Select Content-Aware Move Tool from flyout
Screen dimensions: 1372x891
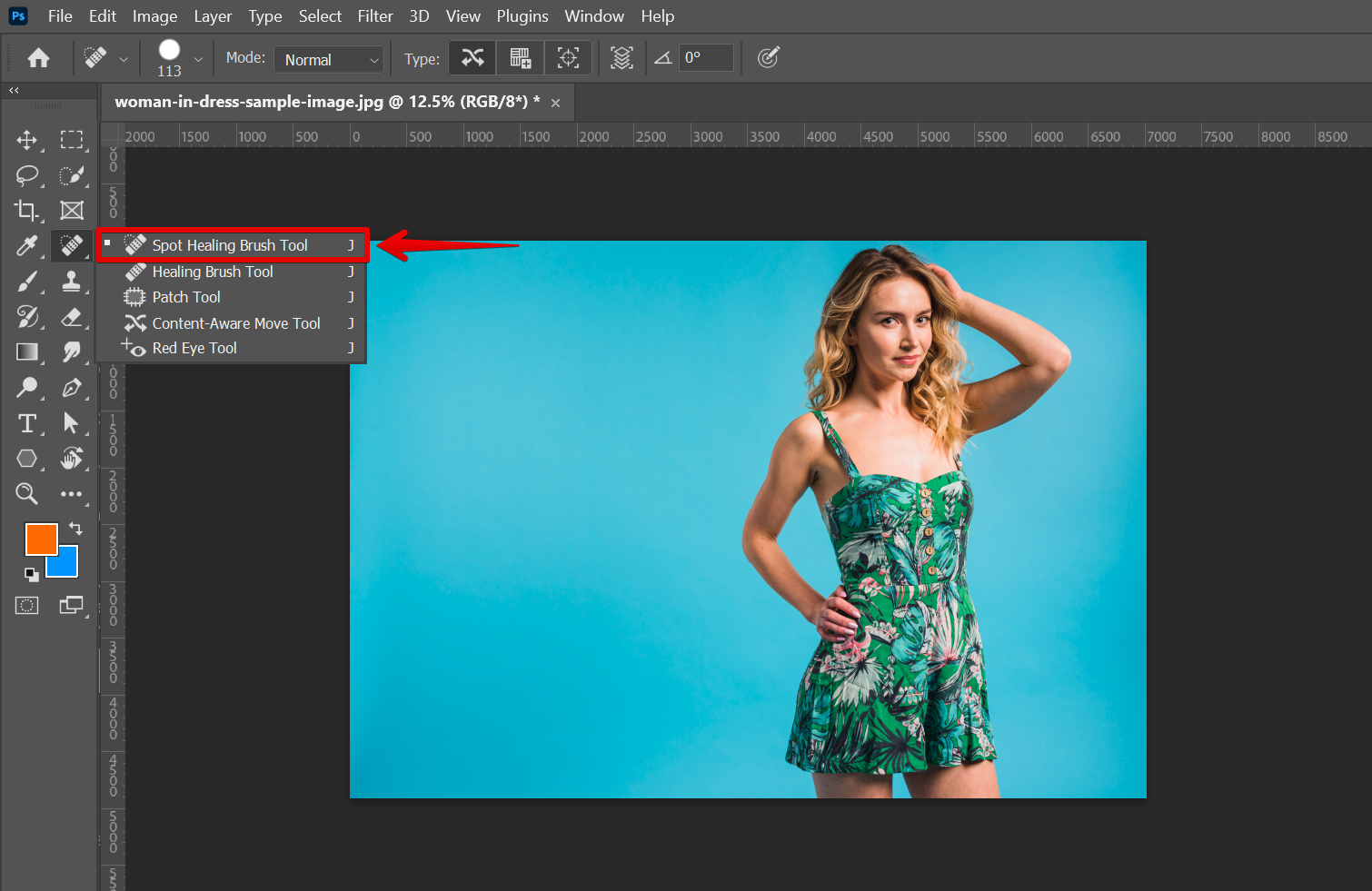[x=235, y=323]
